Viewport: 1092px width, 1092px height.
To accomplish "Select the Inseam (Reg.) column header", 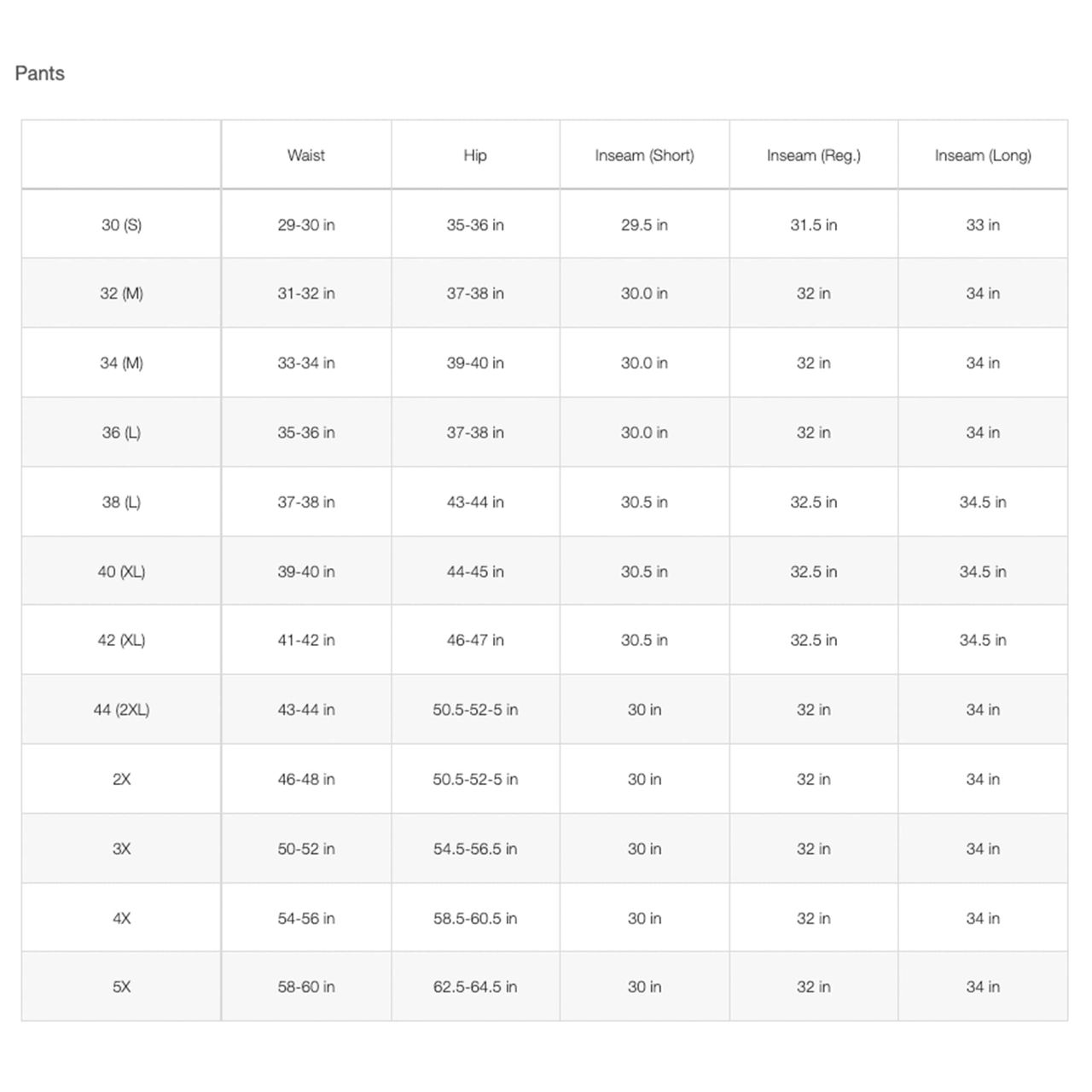I will pyautogui.click(x=813, y=155).
